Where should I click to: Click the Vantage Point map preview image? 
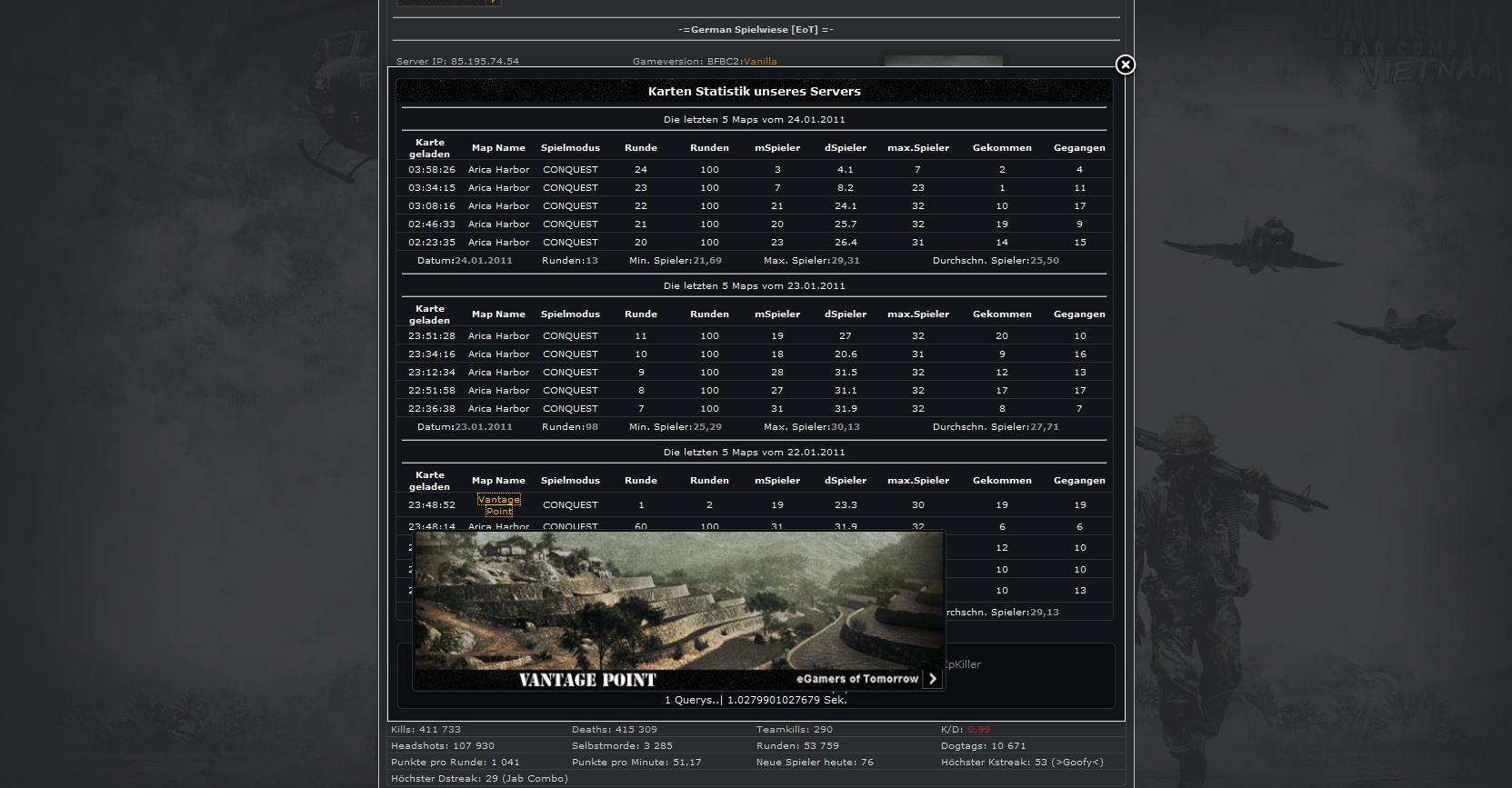[x=677, y=600]
